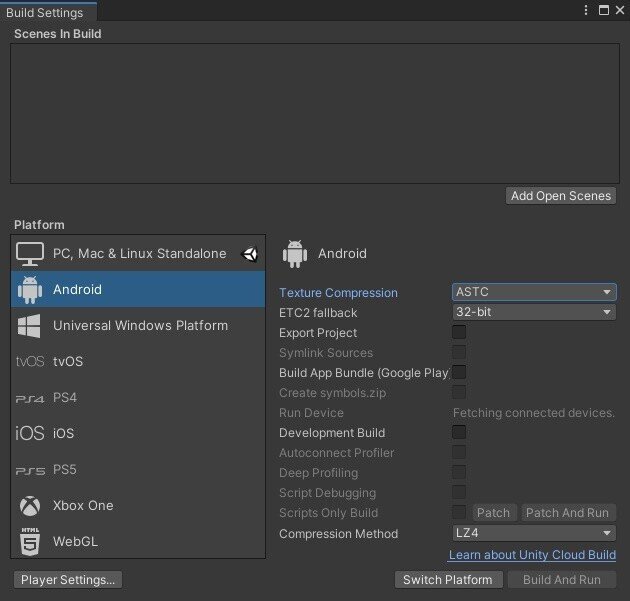Click the Compression Method label

click(x=339, y=534)
